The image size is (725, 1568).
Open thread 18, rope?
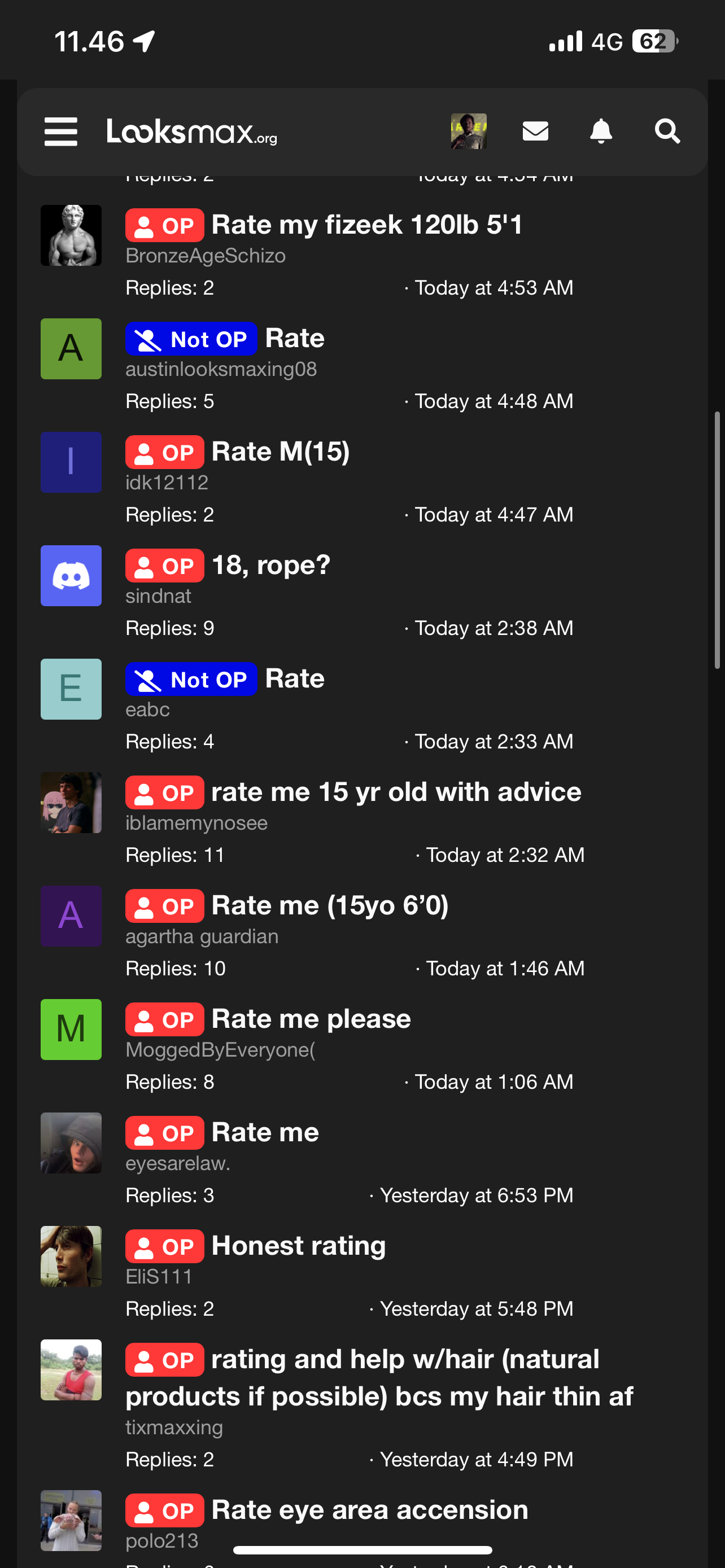[x=271, y=566]
